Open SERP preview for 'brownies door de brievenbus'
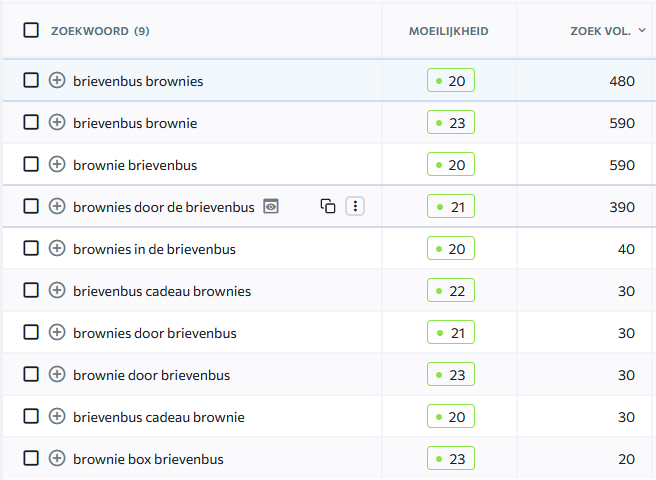Image resolution: width=656 pixels, height=480 pixels. pyautogui.click(x=271, y=206)
